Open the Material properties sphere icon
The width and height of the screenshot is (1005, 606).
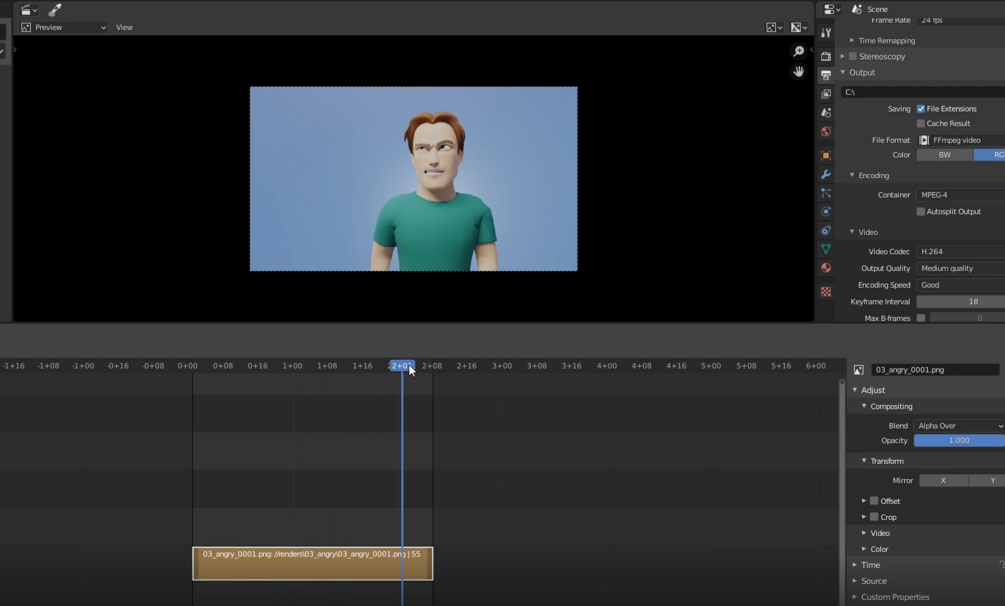pos(826,268)
